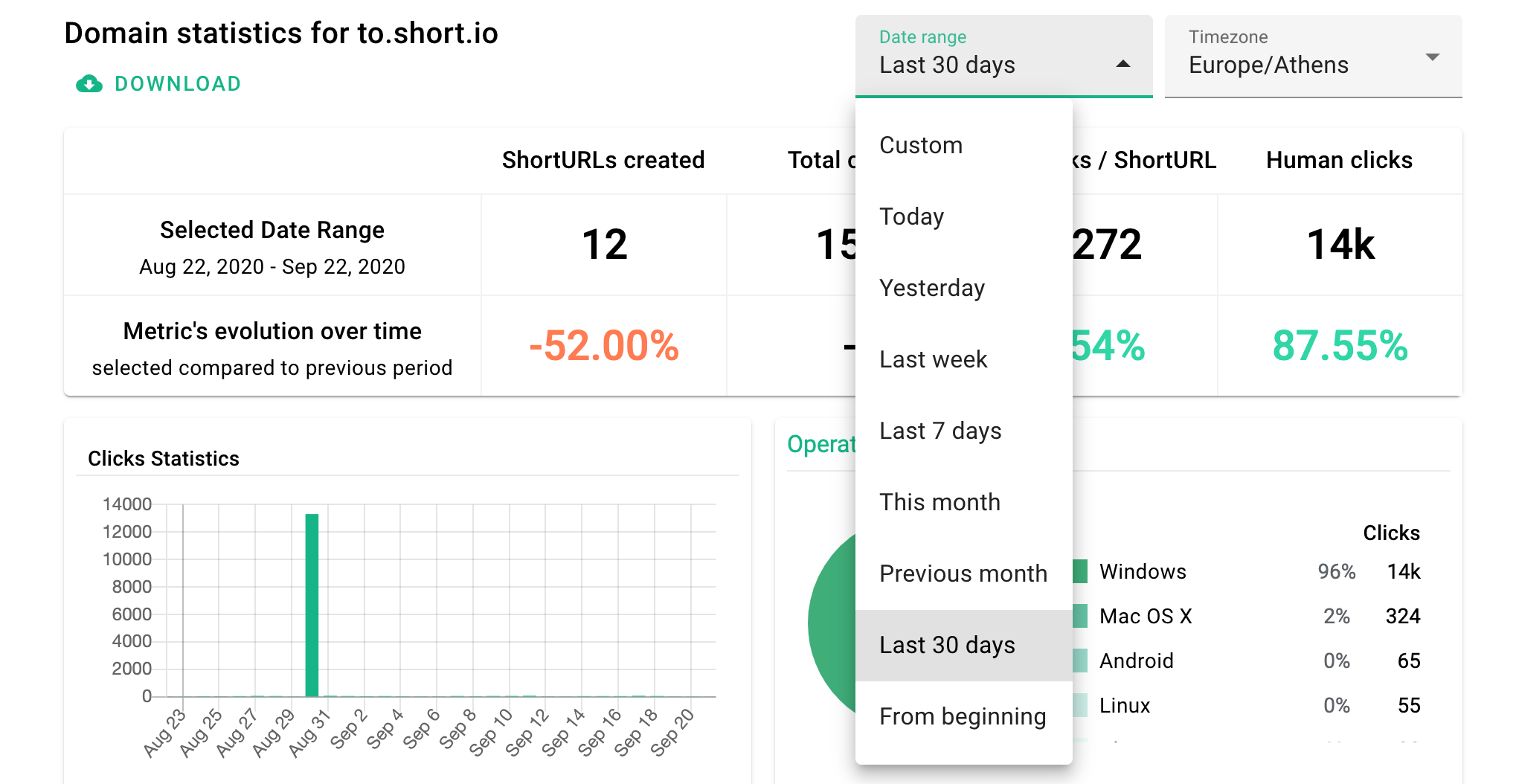Screen dimensions: 1516x784
Task: Click the Android legend color swatch
Action: tap(1080, 661)
